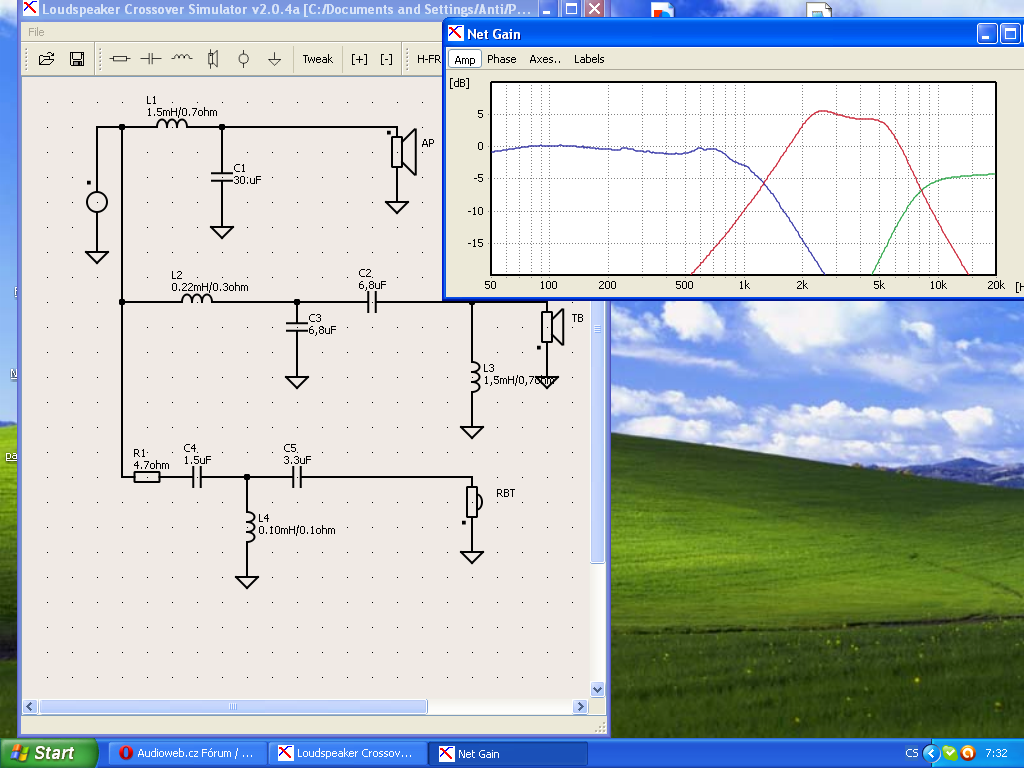Select the L3 inductor symbol in the schematic

point(475,377)
